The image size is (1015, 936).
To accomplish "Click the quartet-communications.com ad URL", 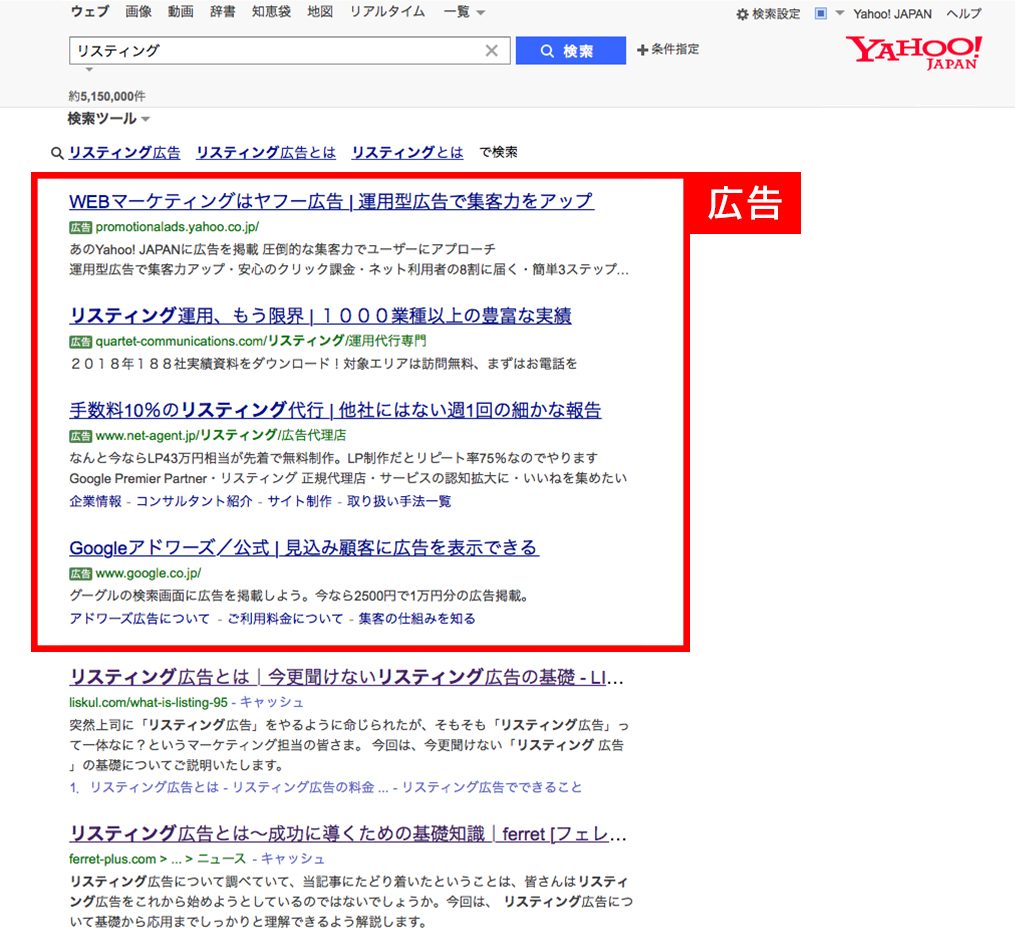I will [261, 341].
